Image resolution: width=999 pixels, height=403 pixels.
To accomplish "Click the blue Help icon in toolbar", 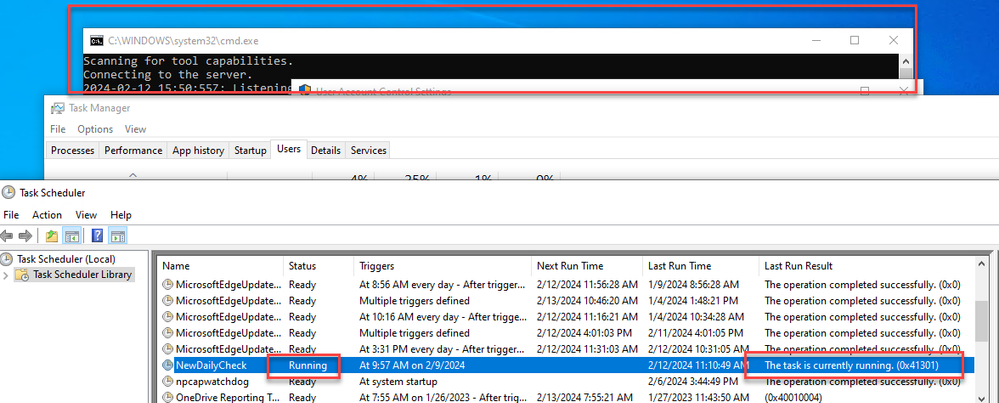I will coord(98,236).
